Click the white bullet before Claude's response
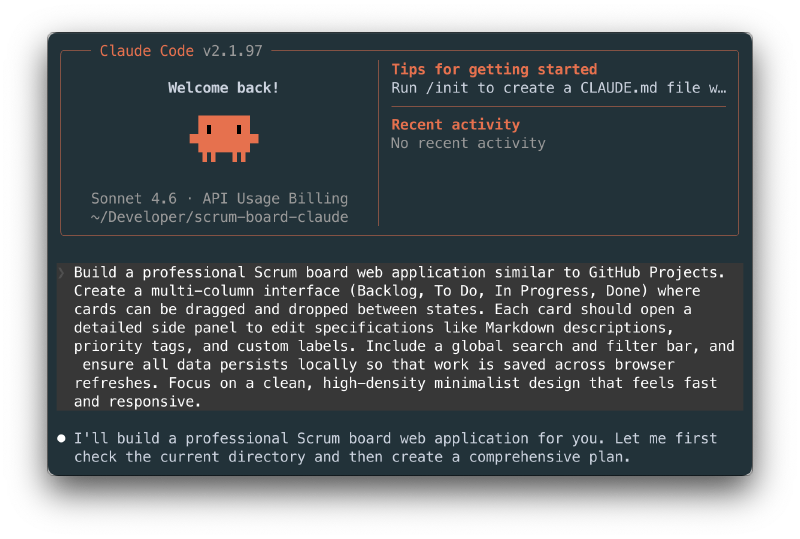This screenshot has height=539, width=800. pyautogui.click(x=61, y=438)
